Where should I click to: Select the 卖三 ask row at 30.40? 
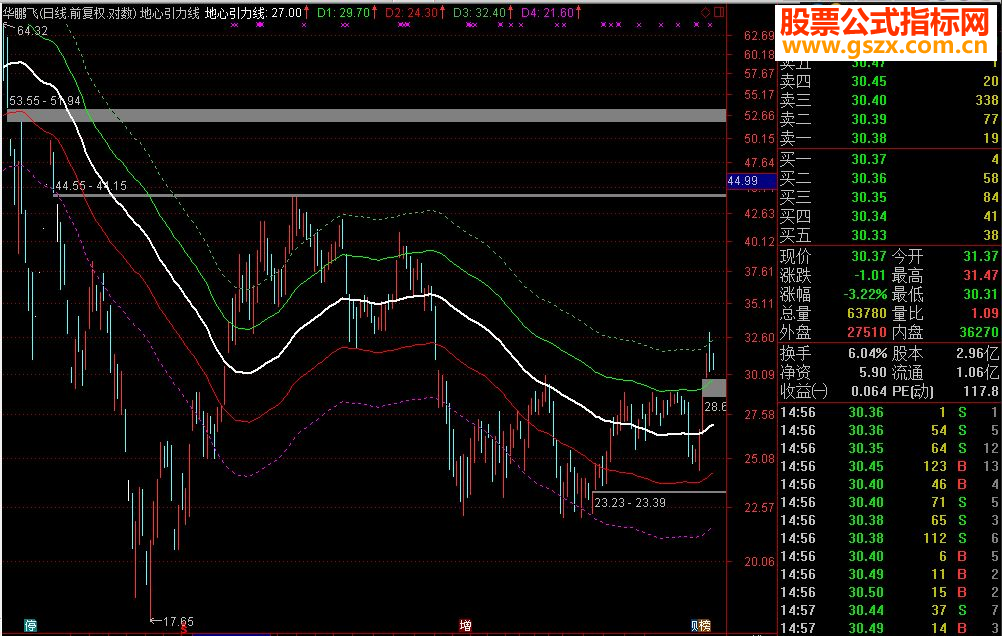[888, 100]
